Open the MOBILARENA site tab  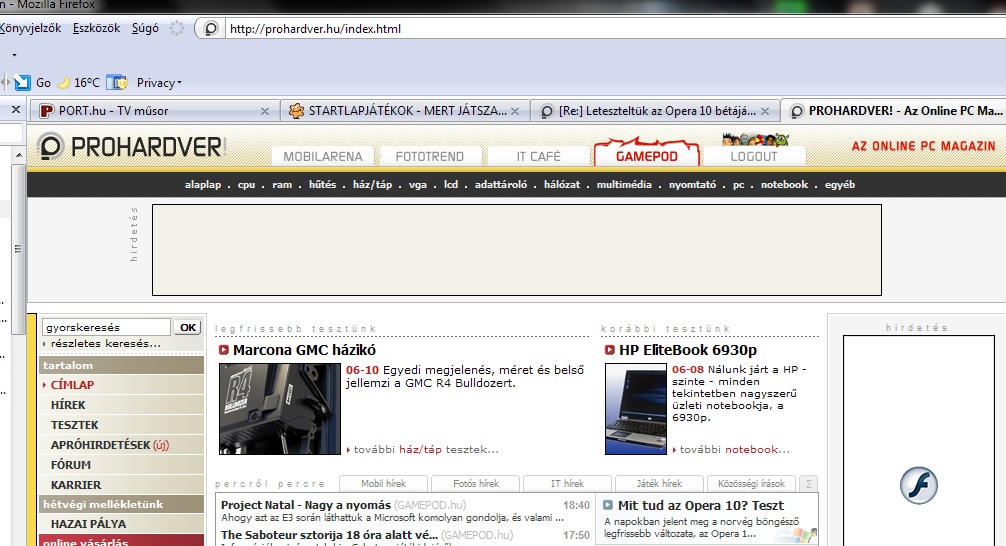[x=323, y=157]
